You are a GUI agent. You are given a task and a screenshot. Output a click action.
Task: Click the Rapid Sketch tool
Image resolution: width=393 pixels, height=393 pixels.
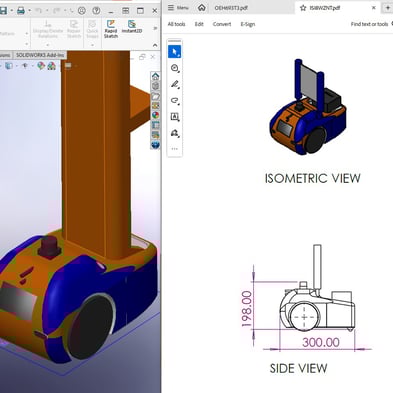[111, 29]
